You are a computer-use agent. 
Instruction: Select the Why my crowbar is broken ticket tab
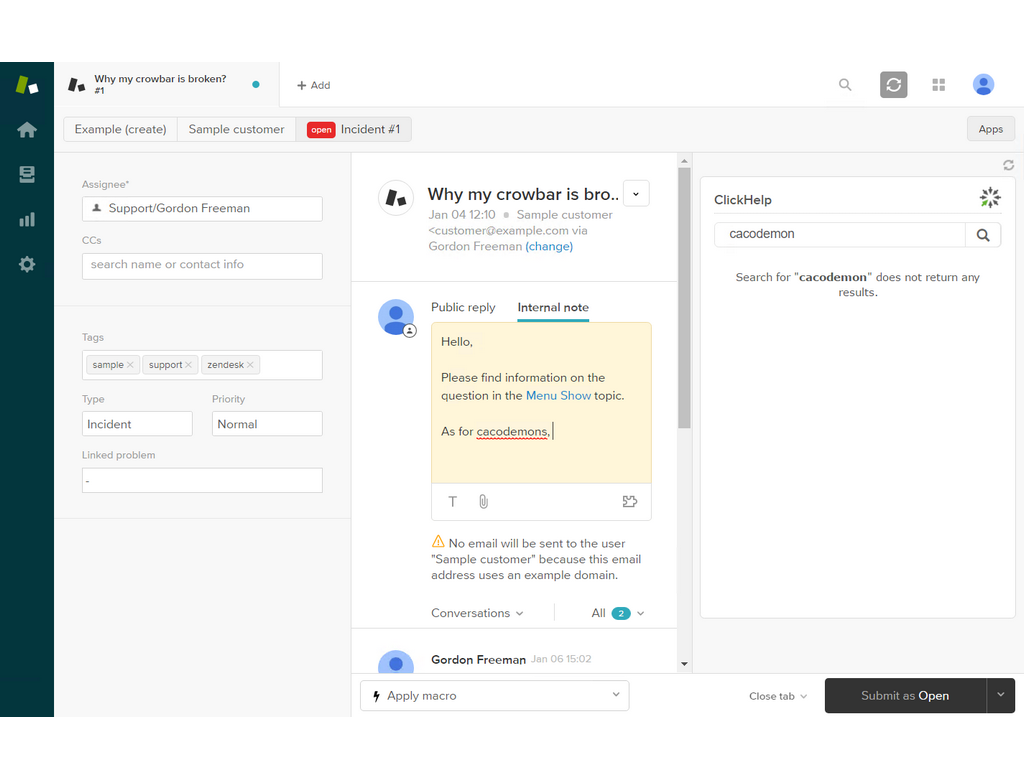167,84
